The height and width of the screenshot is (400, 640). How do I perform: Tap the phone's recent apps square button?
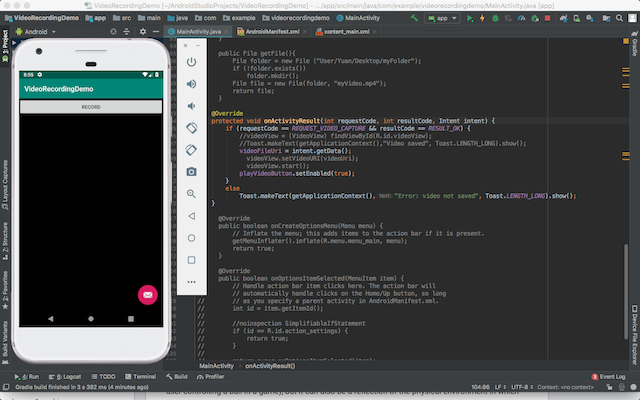(x=131, y=319)
